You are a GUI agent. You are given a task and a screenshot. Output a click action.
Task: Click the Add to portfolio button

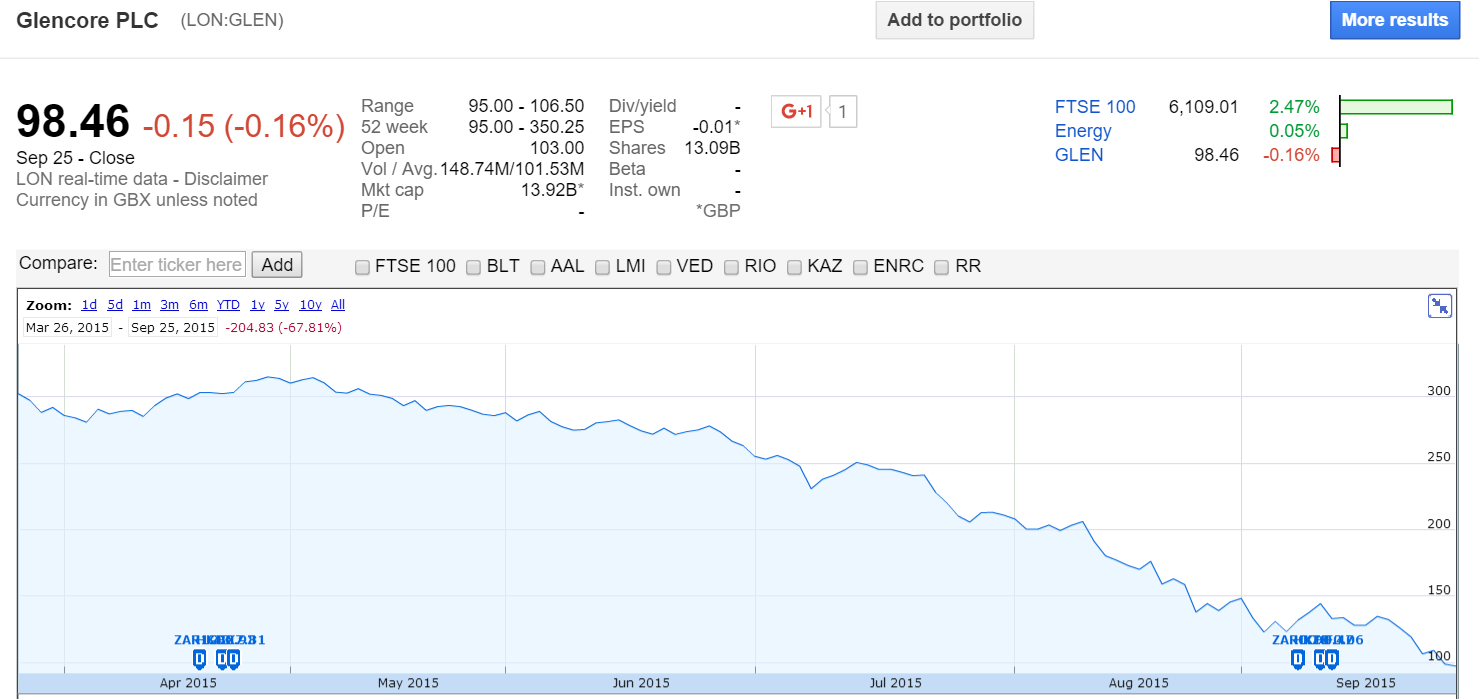(x=954, y=20)
